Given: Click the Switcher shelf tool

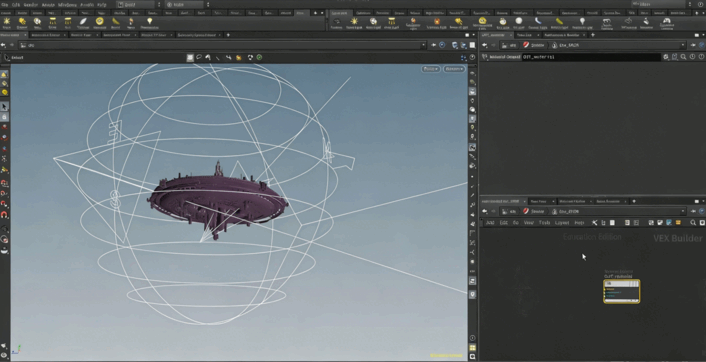Looking at the screenshot, I should click(647, 23).
